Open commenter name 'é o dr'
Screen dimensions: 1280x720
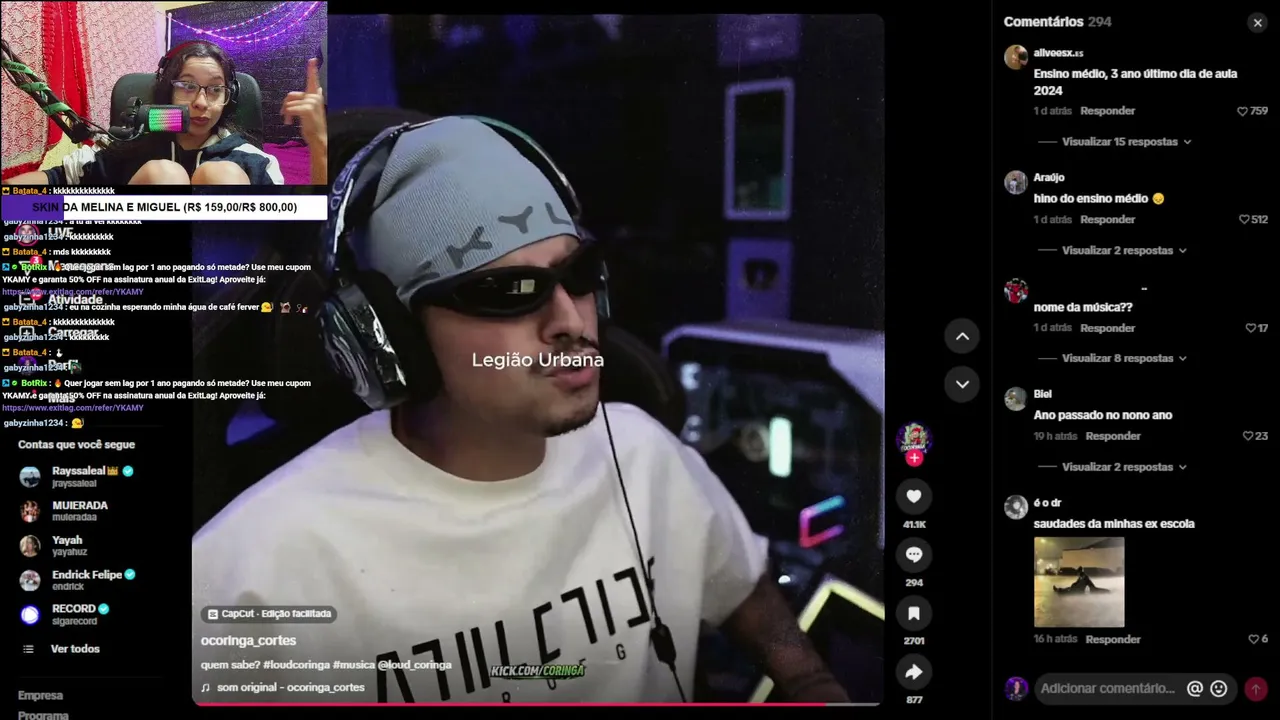point(1047,503)
